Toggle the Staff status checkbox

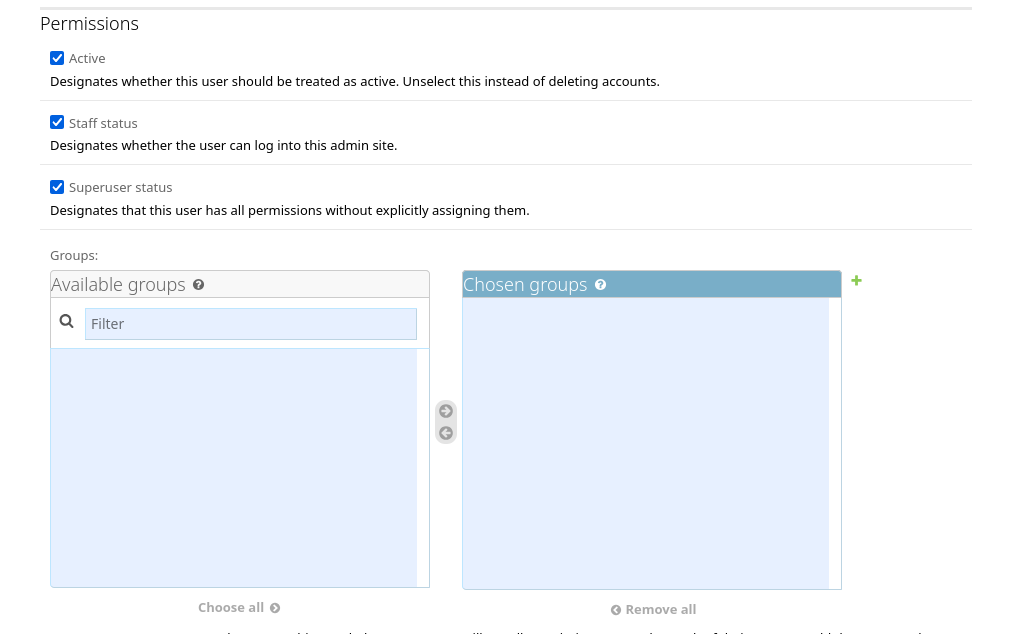point(57,122)
